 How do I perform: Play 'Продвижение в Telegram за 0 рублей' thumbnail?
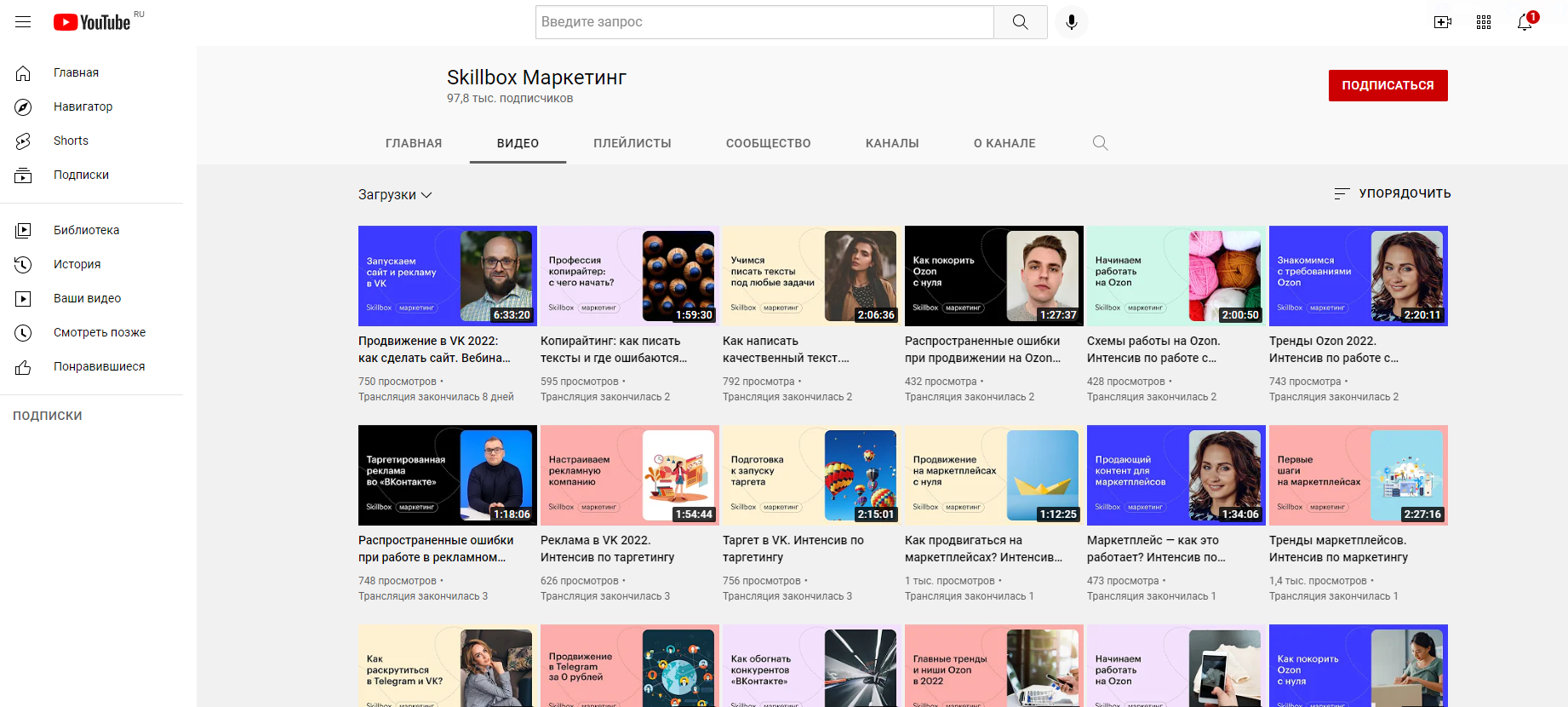630,665
